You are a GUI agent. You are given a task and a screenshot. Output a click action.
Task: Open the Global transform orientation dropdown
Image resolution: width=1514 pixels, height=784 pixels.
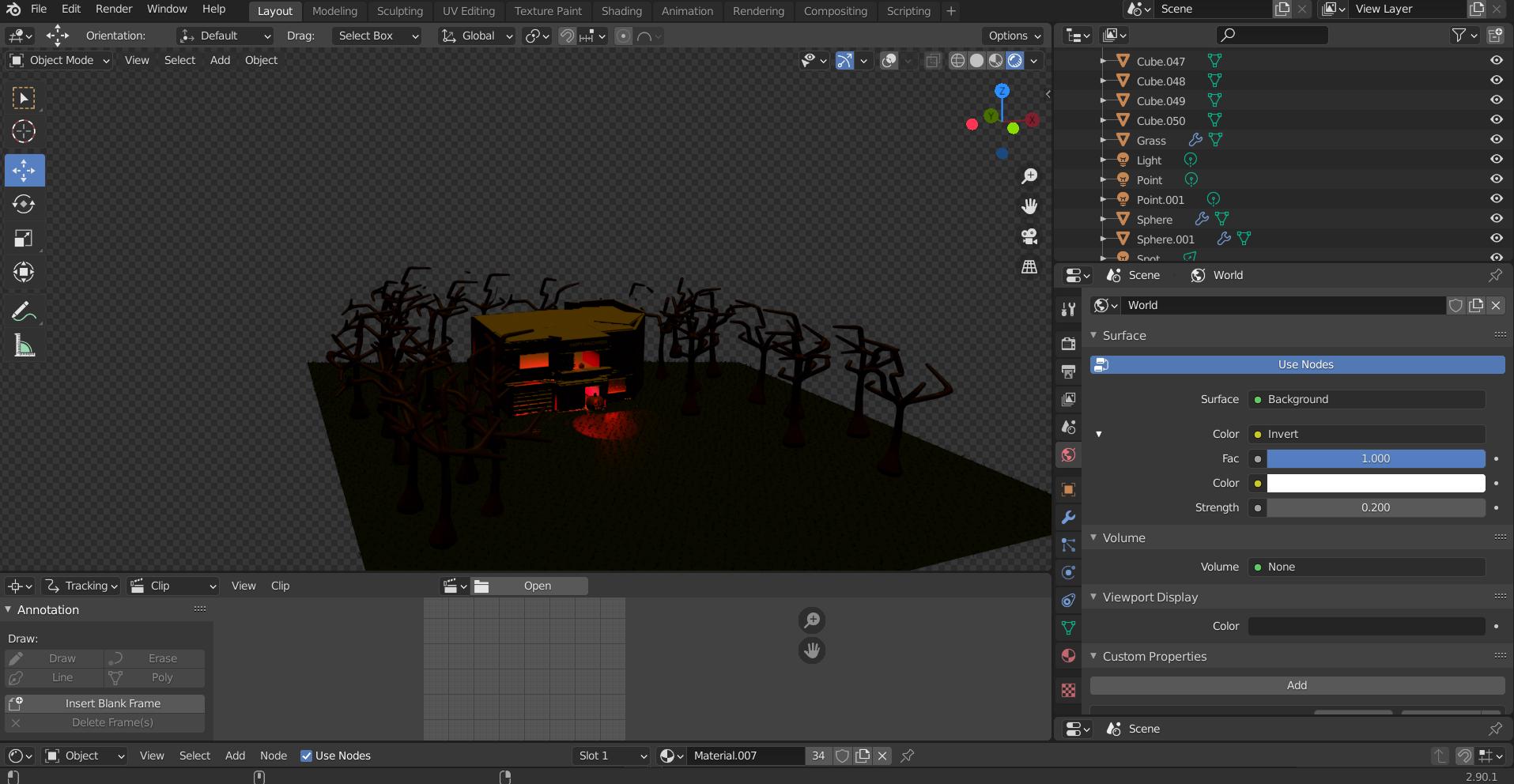(x=477, y=36)
